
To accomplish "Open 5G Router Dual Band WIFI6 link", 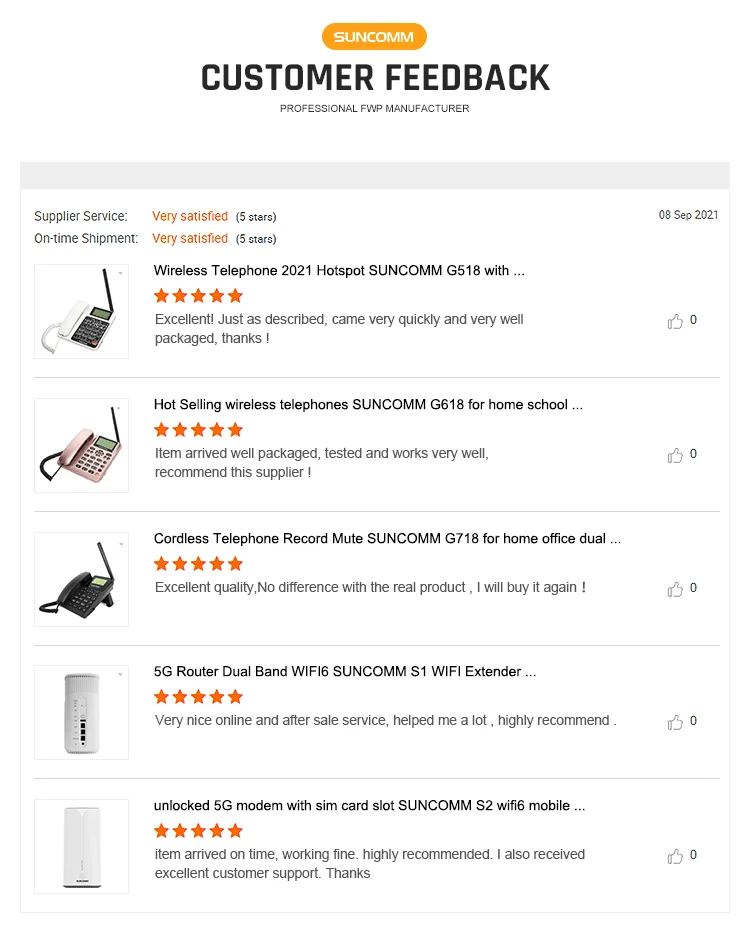I will (x=345, y=672).
